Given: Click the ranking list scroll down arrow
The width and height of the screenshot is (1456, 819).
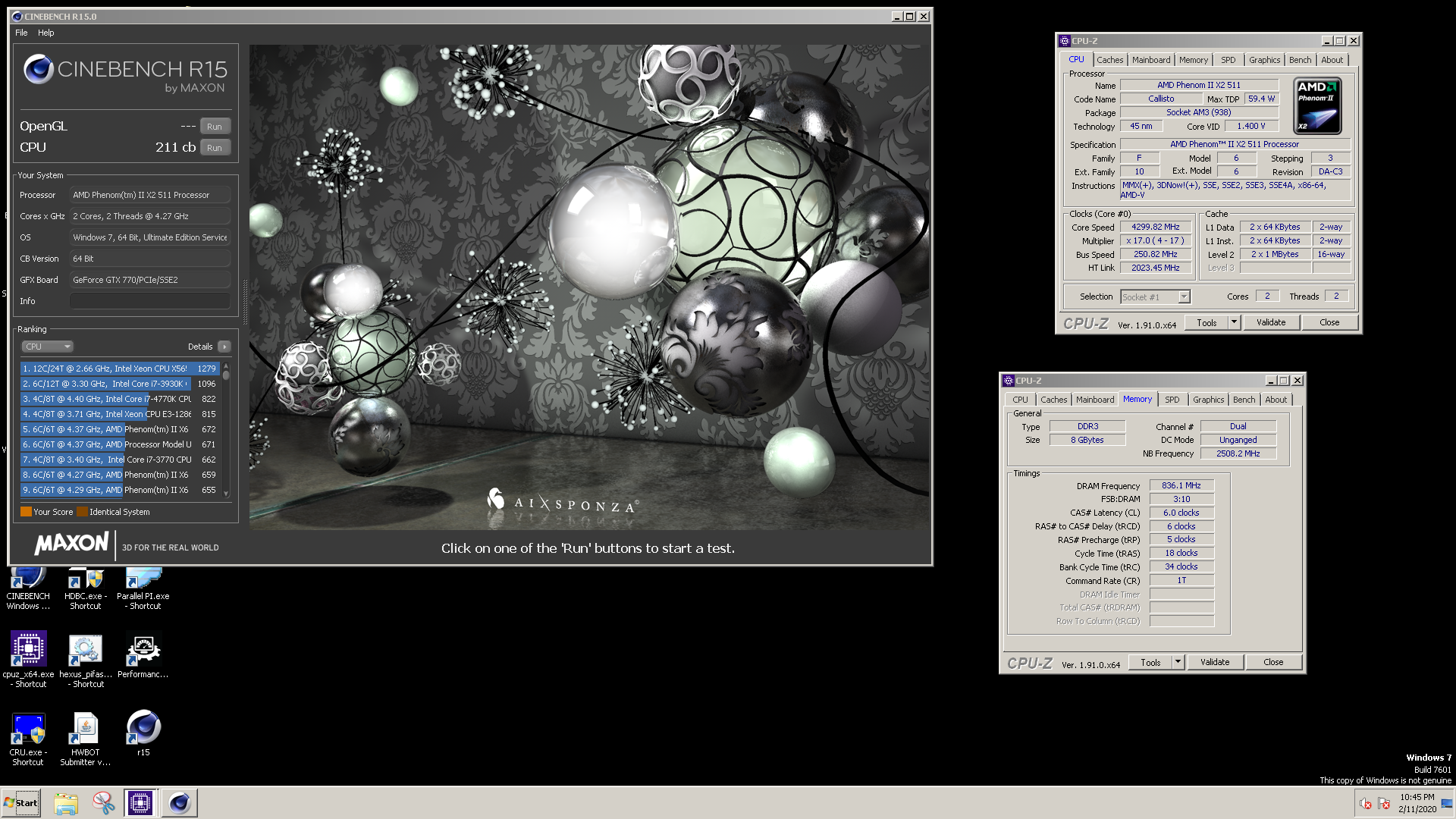Looking at the screenshot, I should 226,494.
